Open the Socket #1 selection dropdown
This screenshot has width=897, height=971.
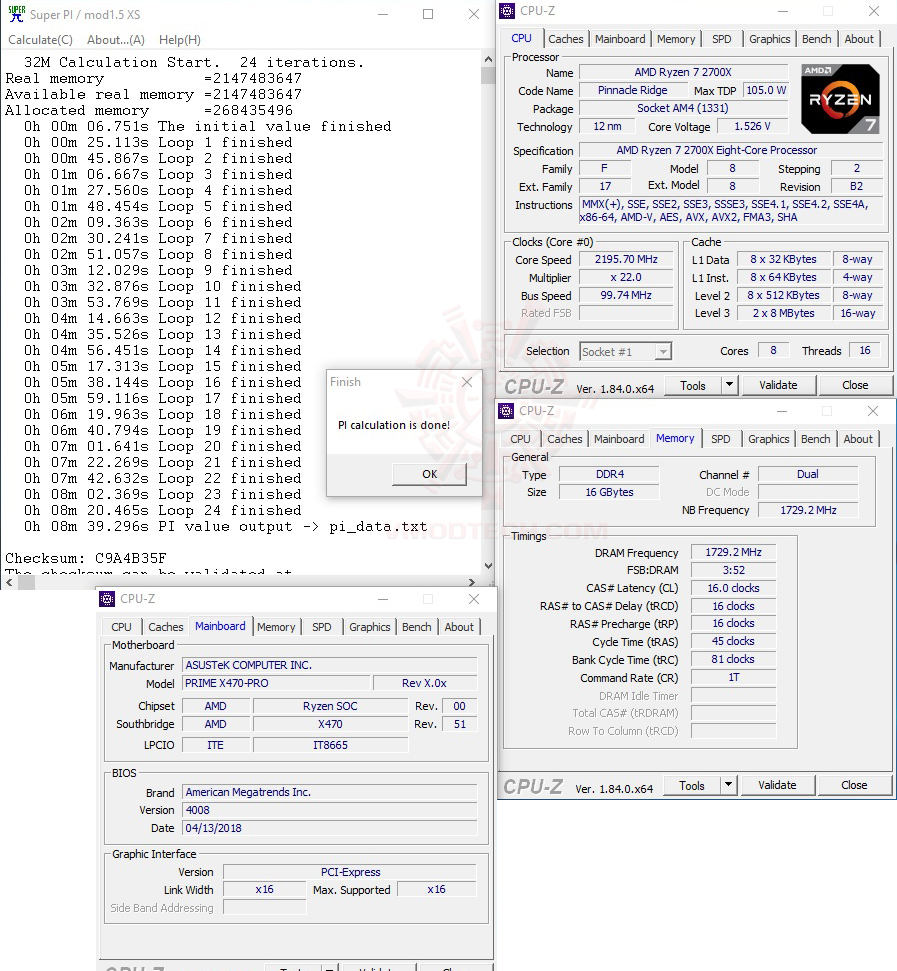[x=663, y=351]
